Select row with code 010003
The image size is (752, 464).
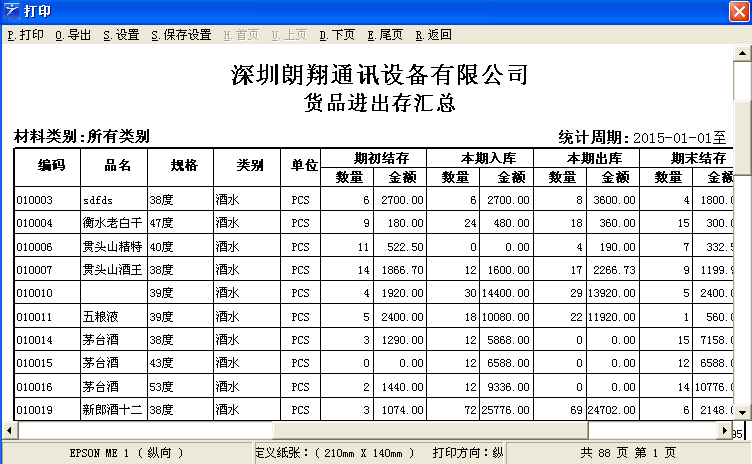click(34, 200)
